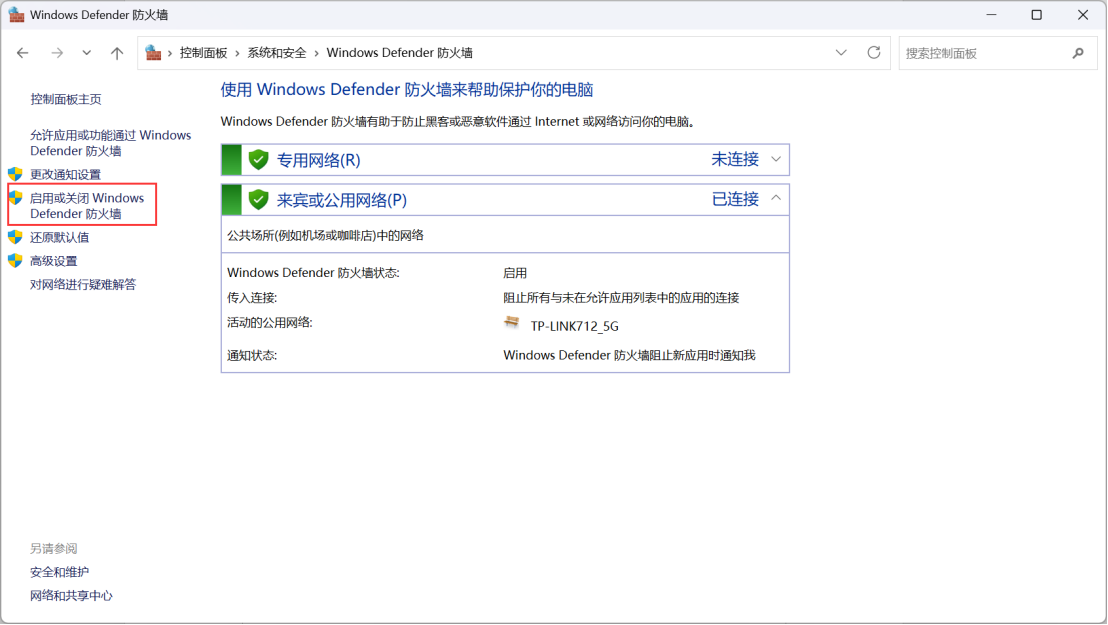Close the firewall window
Viewport: 1108px width, 625px height.
coord(1083,15)
